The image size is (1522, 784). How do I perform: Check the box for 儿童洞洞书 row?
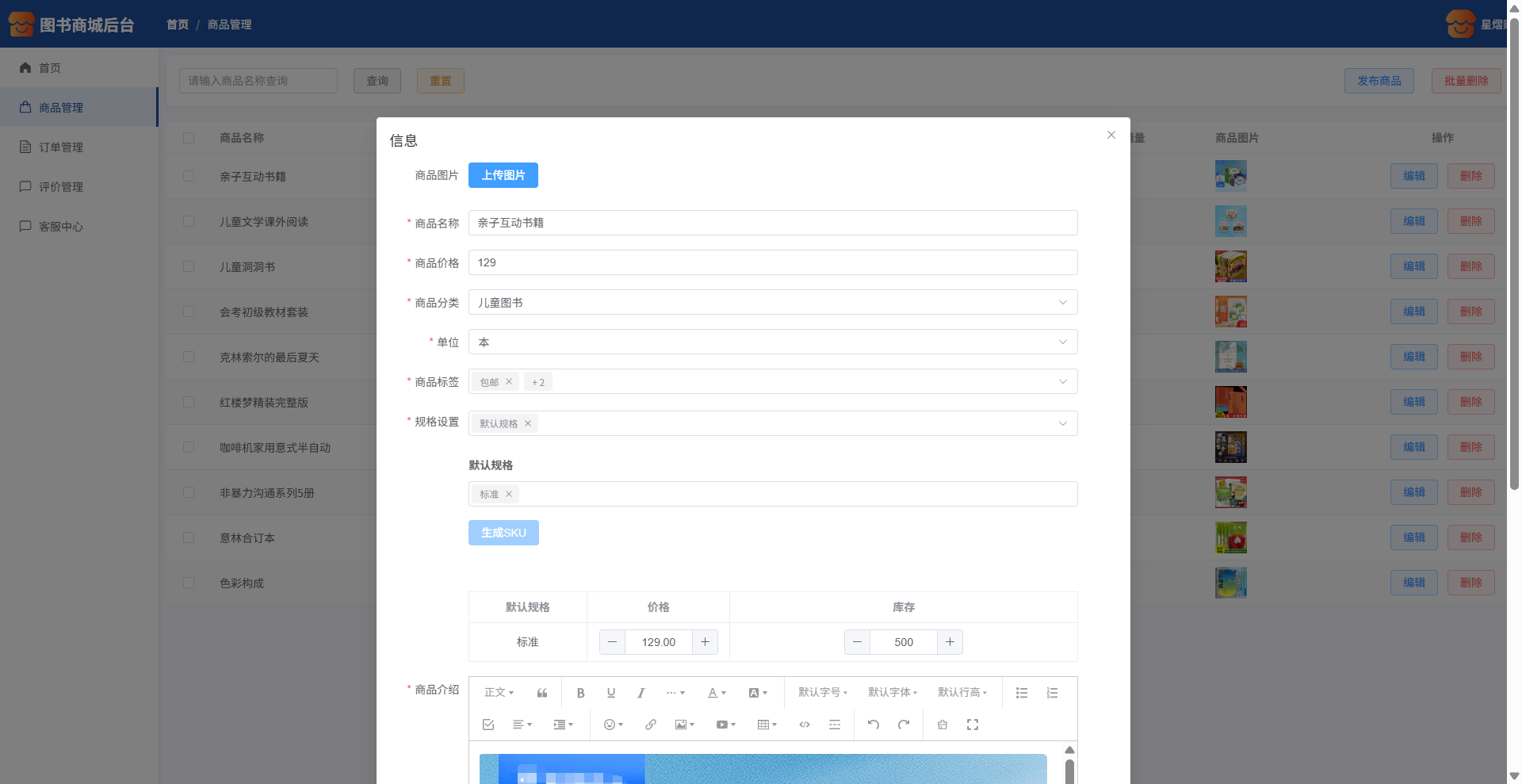pyautogui.click(x=189, y=266)
